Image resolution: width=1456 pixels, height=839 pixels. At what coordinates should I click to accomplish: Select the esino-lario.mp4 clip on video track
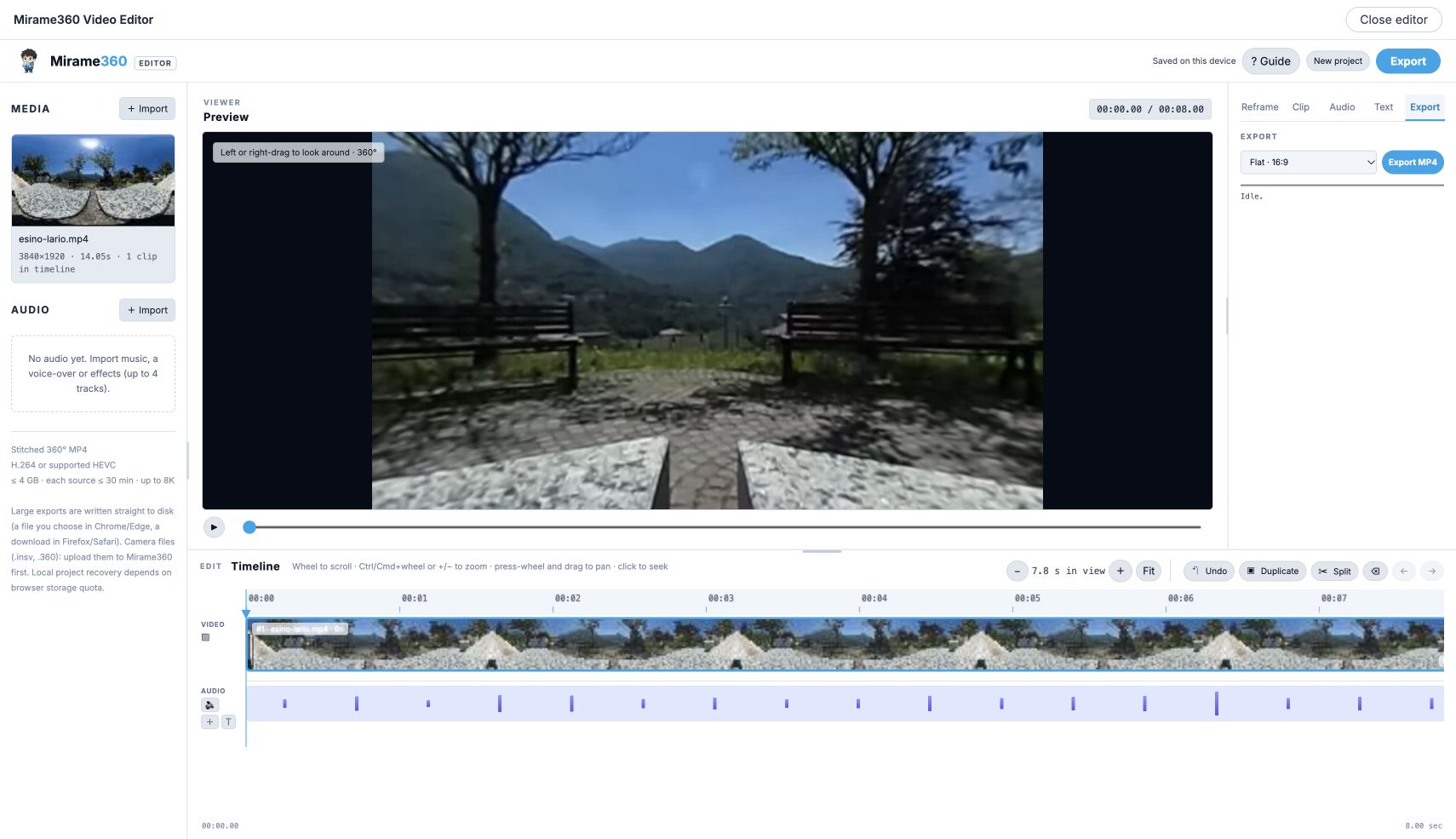coord(845,645)
